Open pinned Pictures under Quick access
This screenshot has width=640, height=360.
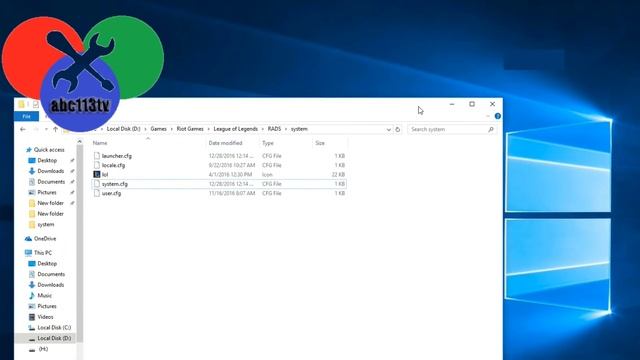click(x=47, y=192)
